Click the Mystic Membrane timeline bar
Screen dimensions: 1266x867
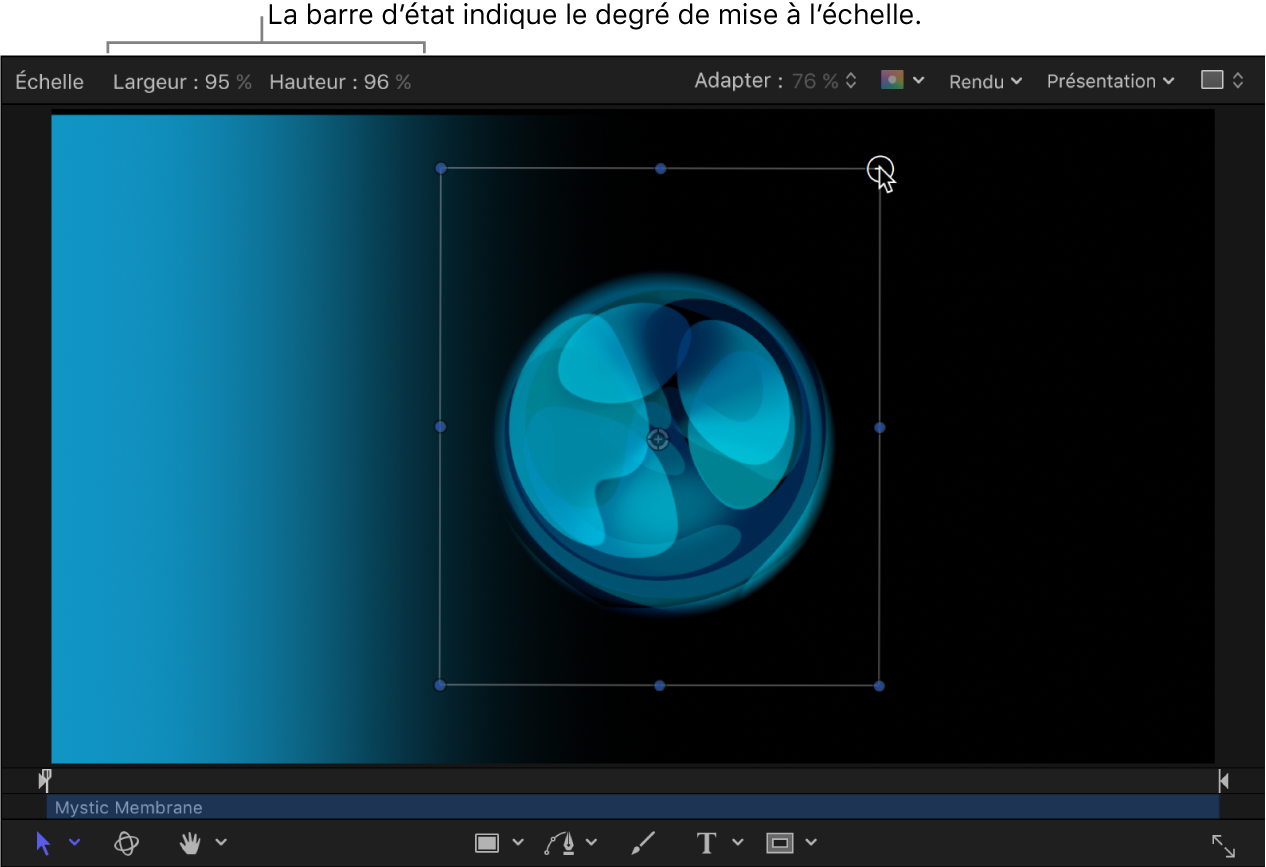click(632, 807)
